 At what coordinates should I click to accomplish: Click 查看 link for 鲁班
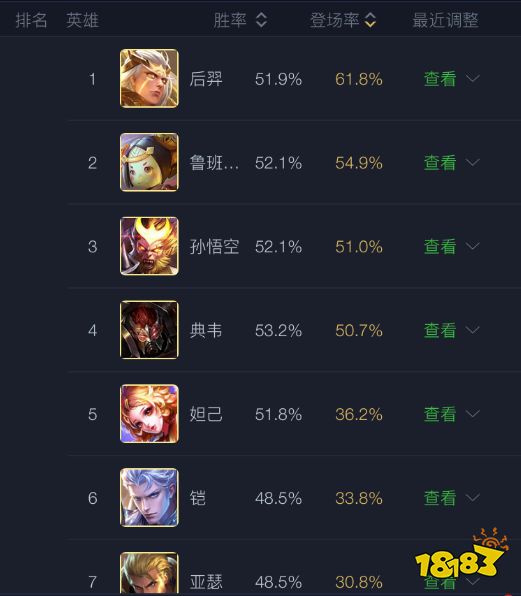tap(440, 163)
